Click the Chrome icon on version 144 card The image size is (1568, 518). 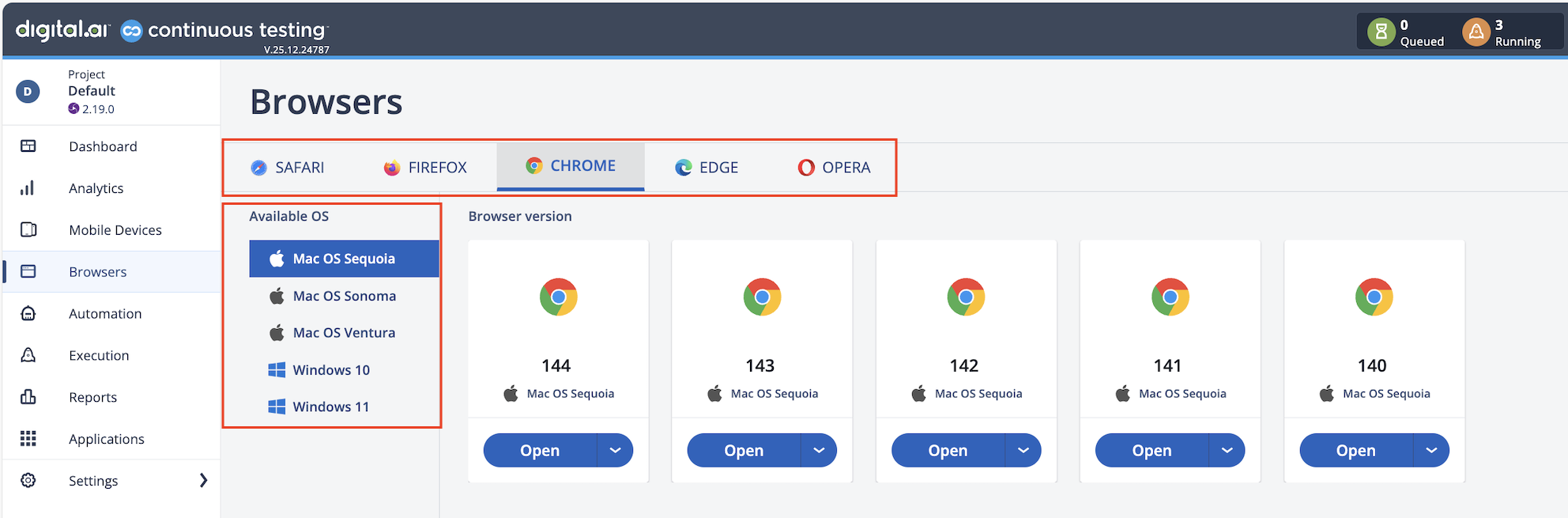[559, 297]
